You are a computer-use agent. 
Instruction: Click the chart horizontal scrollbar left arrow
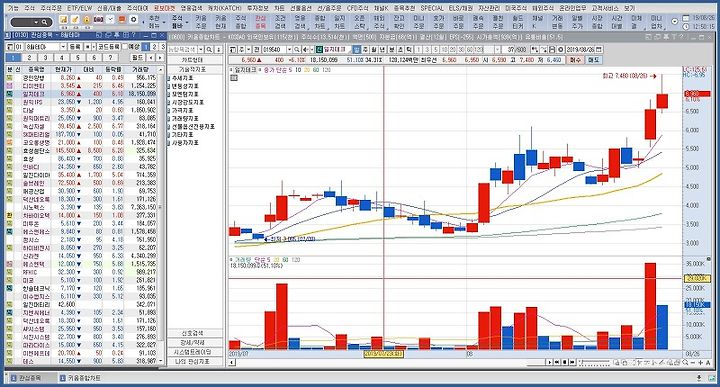point(232,363)
